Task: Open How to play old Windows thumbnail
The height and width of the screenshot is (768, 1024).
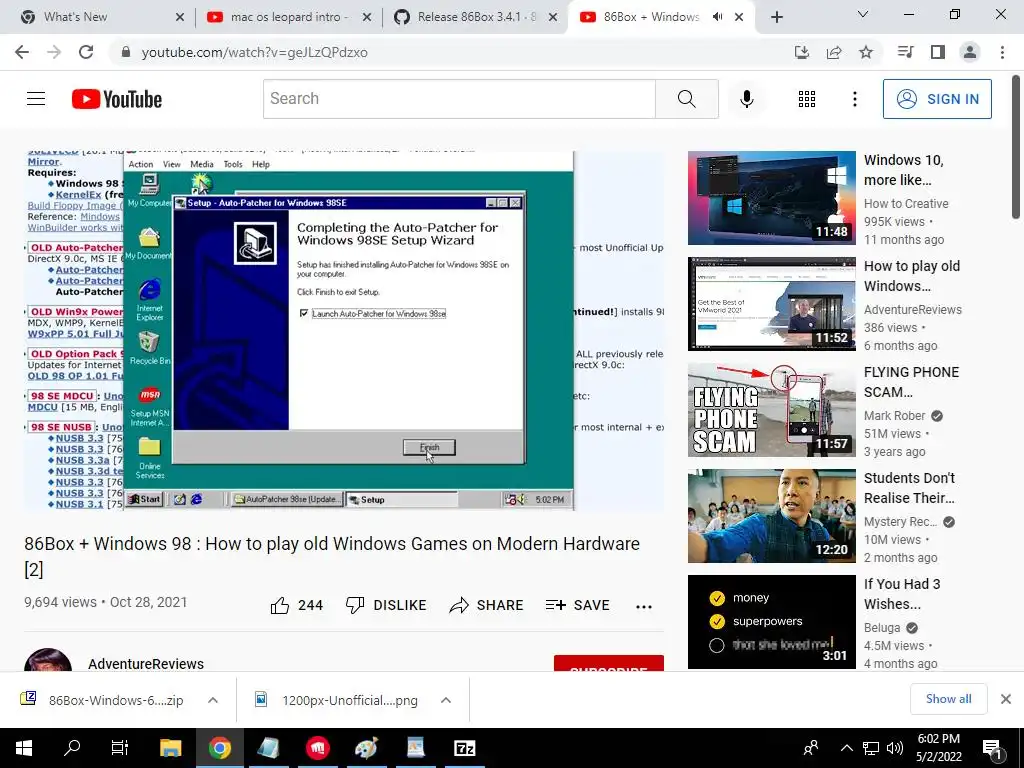Action: click(771, 304)
